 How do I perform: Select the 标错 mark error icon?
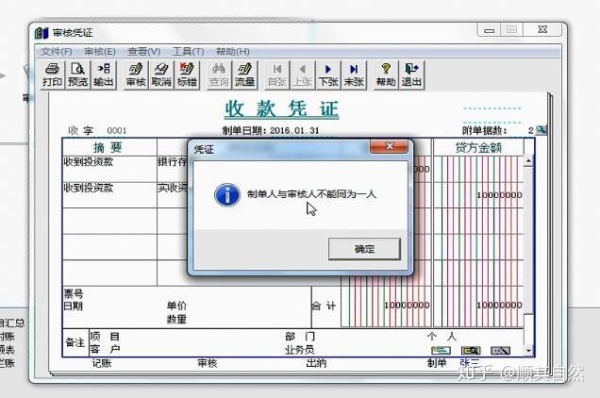coord(187,75)
